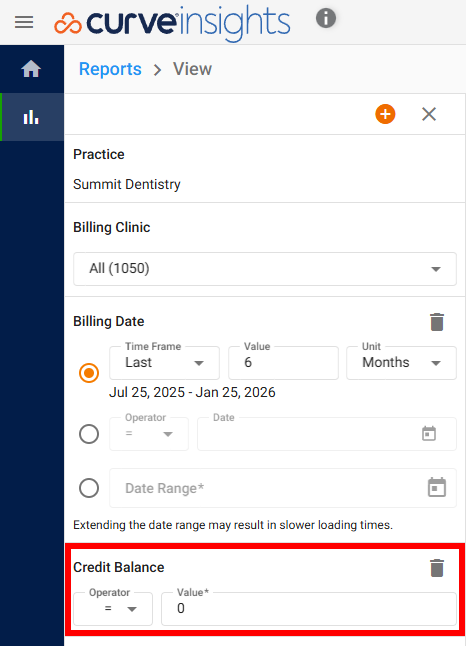
Task: Navigate to Reports breadcrumb link
Action: (110, 69)
